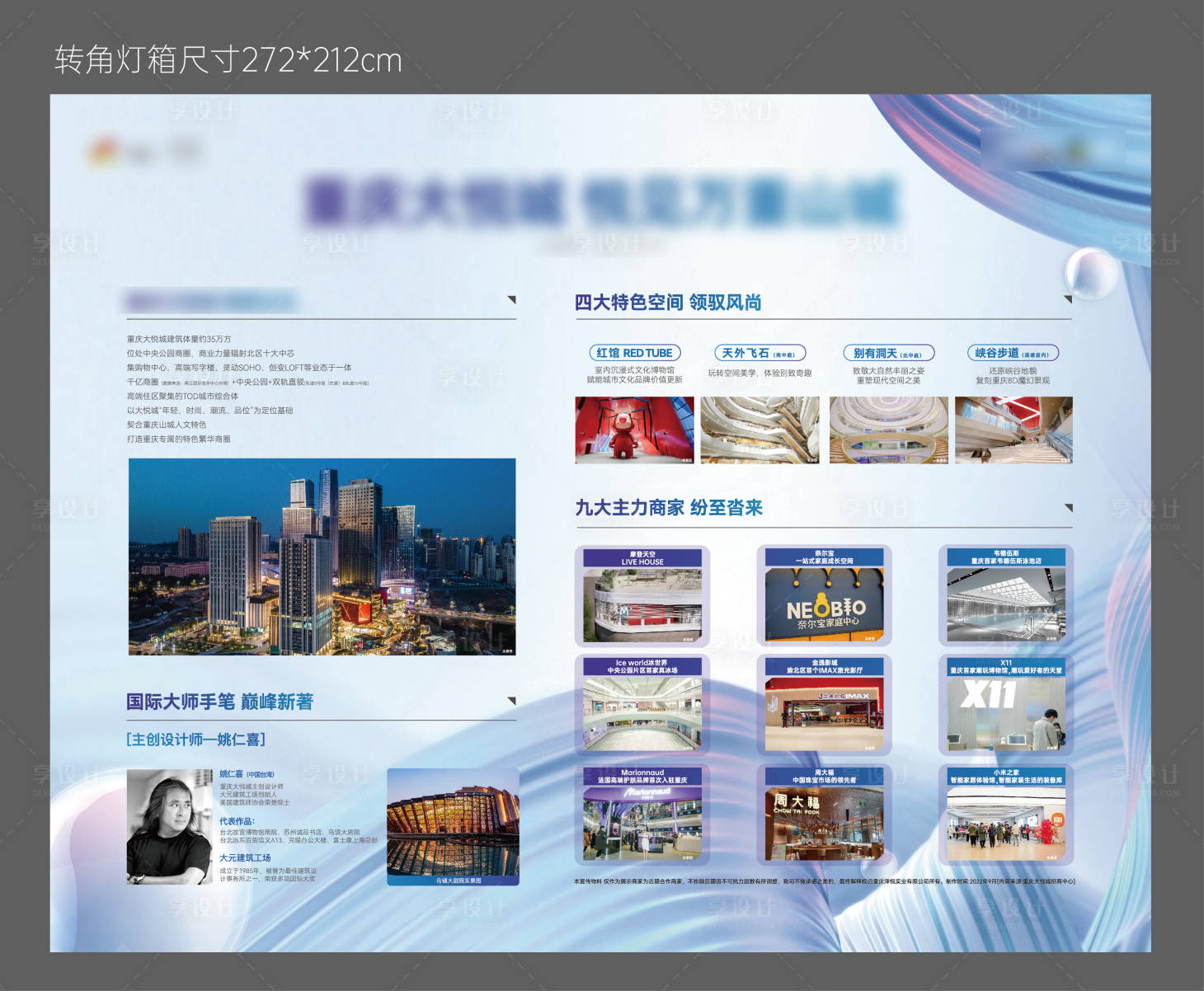Screen dimensions: 1204x991
Task: Open the atrium photo beneath 别有洞天
Action: pos(889,430)
